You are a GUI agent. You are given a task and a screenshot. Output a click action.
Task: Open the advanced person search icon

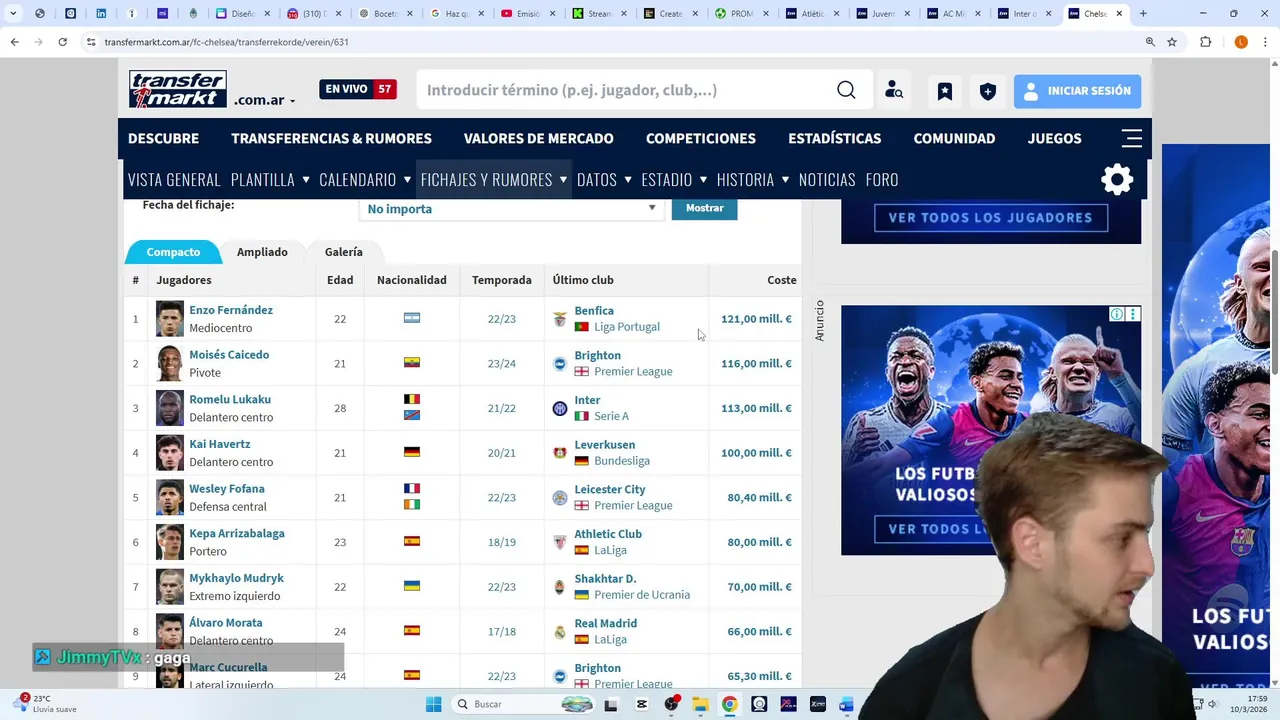894,90
